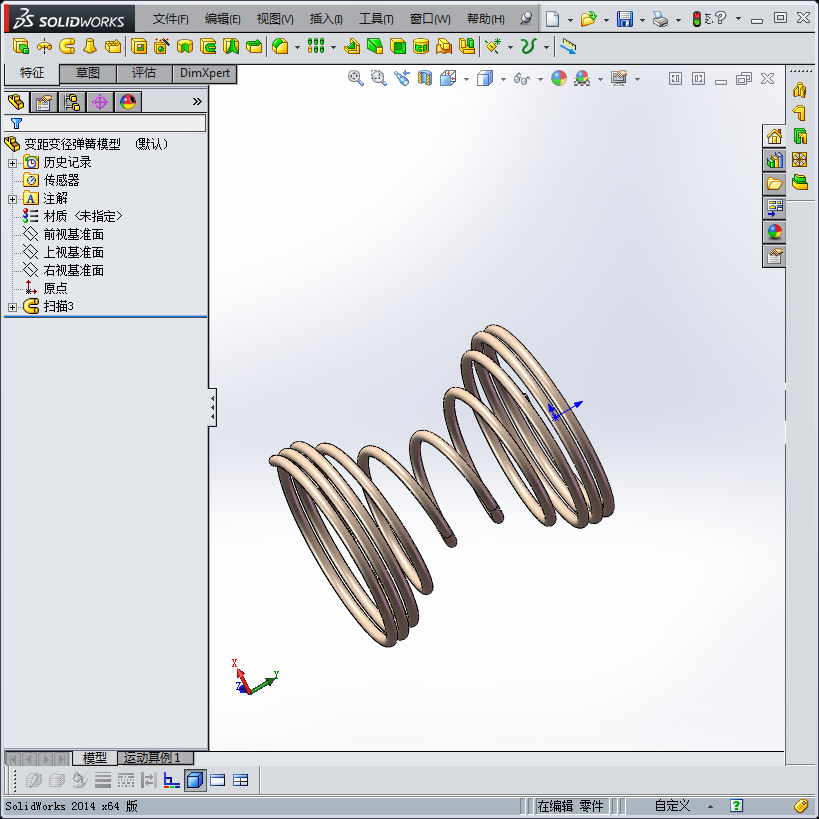The width and height of the screenshot is (819, 819).
Task: Open Hide/Show Items dropdown arrow
Action: coord(540,79)
